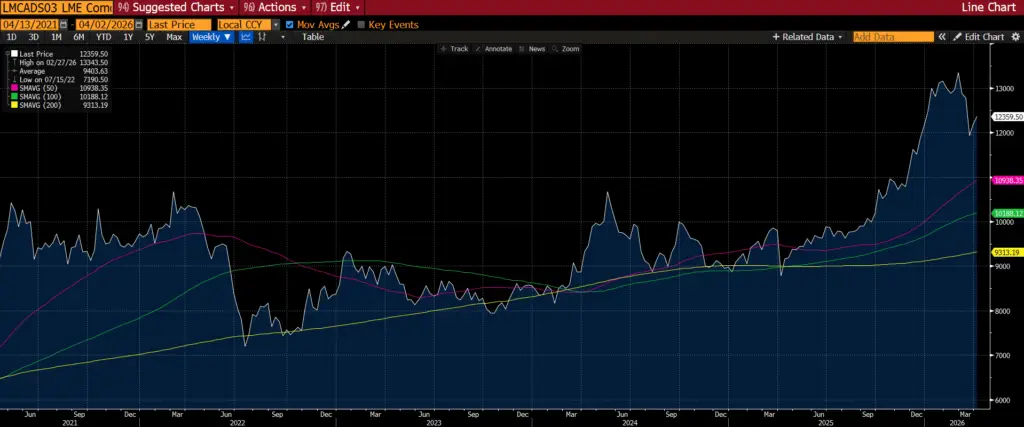
Task: Open the News overlay tool
Action: 532,49
